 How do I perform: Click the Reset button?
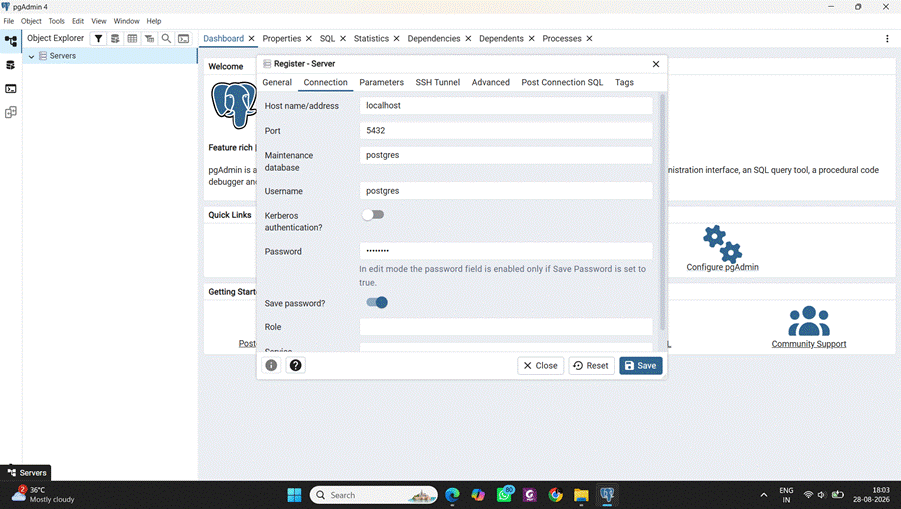point(591,365)
